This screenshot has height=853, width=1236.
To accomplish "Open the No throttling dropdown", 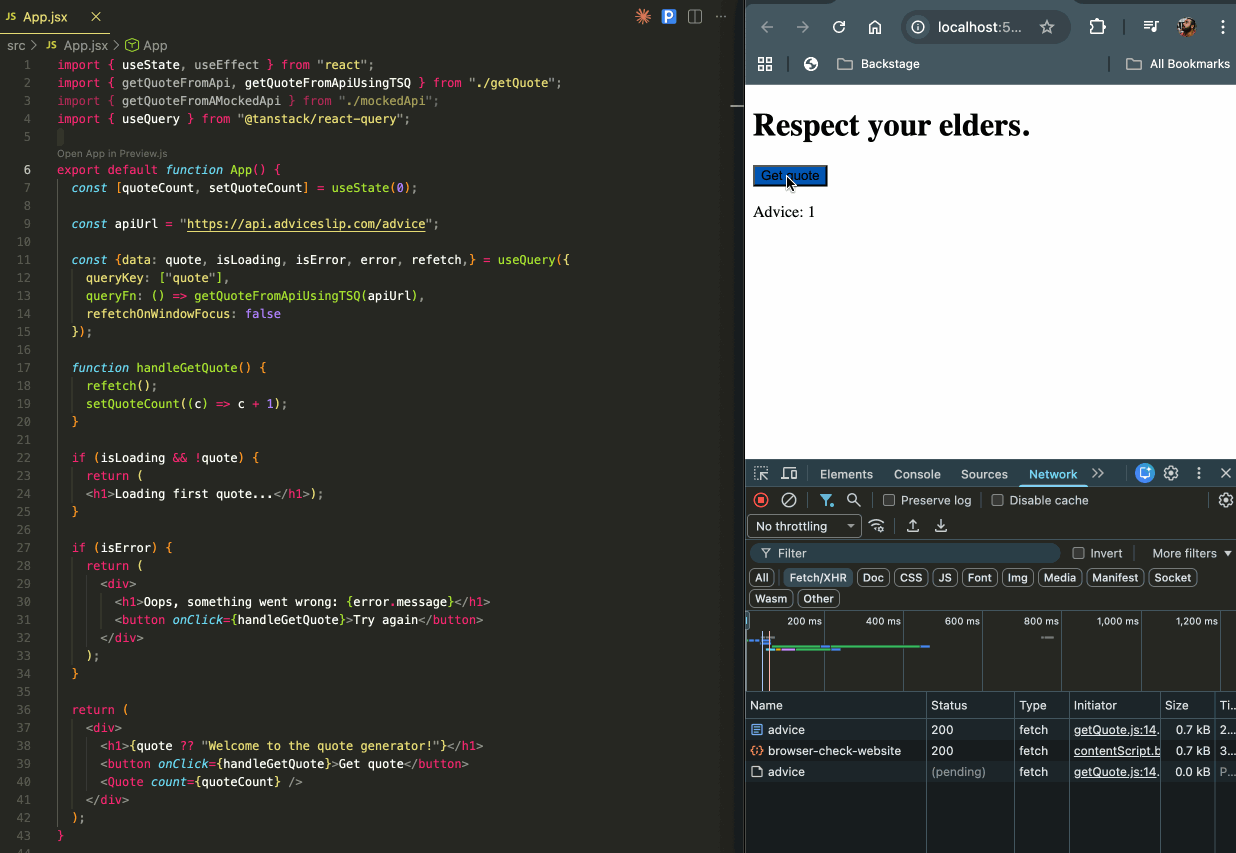I will 804,526.
